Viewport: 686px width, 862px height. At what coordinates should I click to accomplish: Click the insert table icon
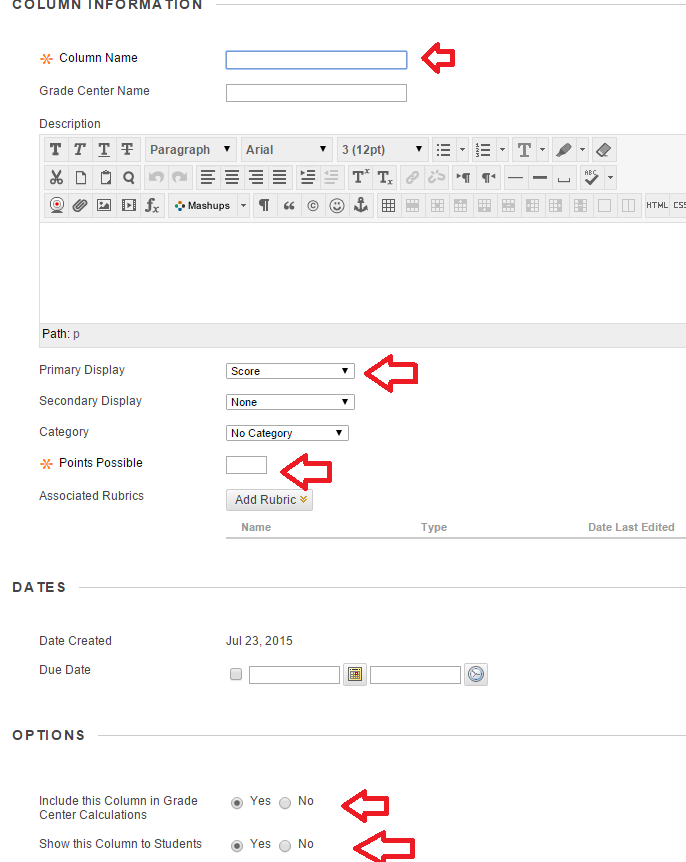tap(388, 206)
